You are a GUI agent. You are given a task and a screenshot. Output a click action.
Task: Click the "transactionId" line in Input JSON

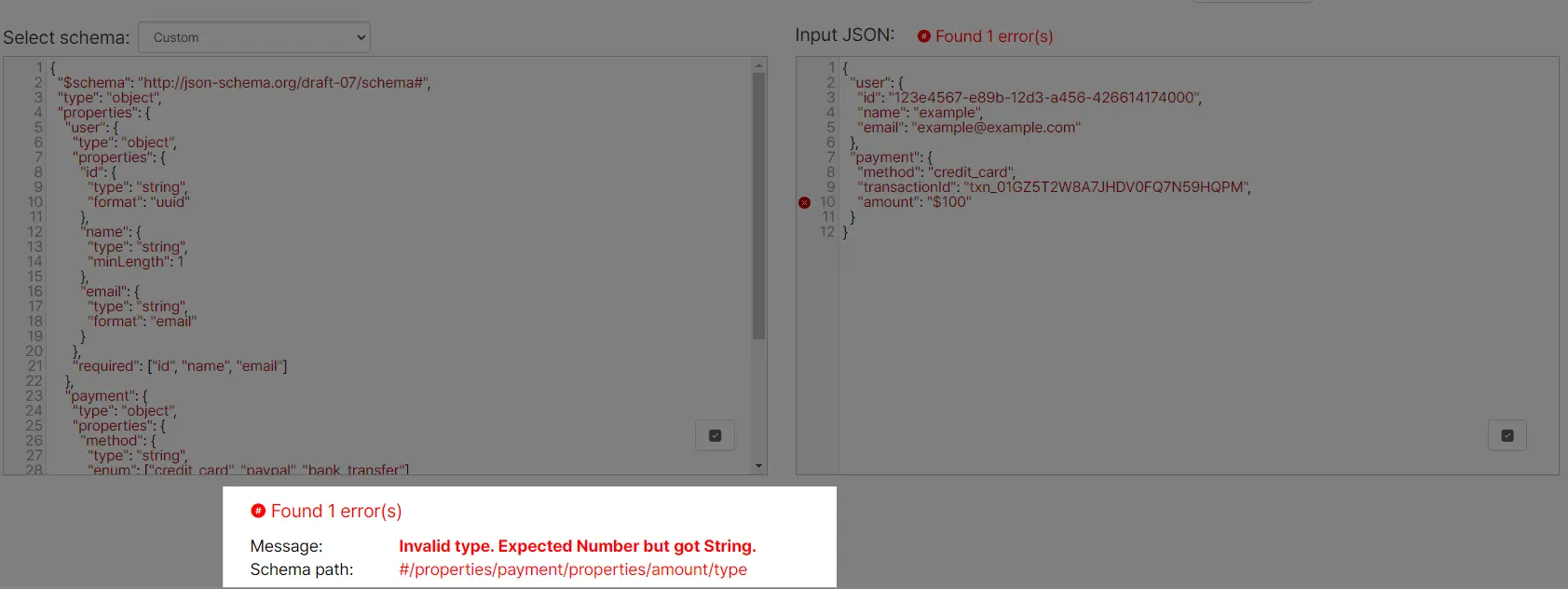pyautogui.click(x=1053, y=187)
